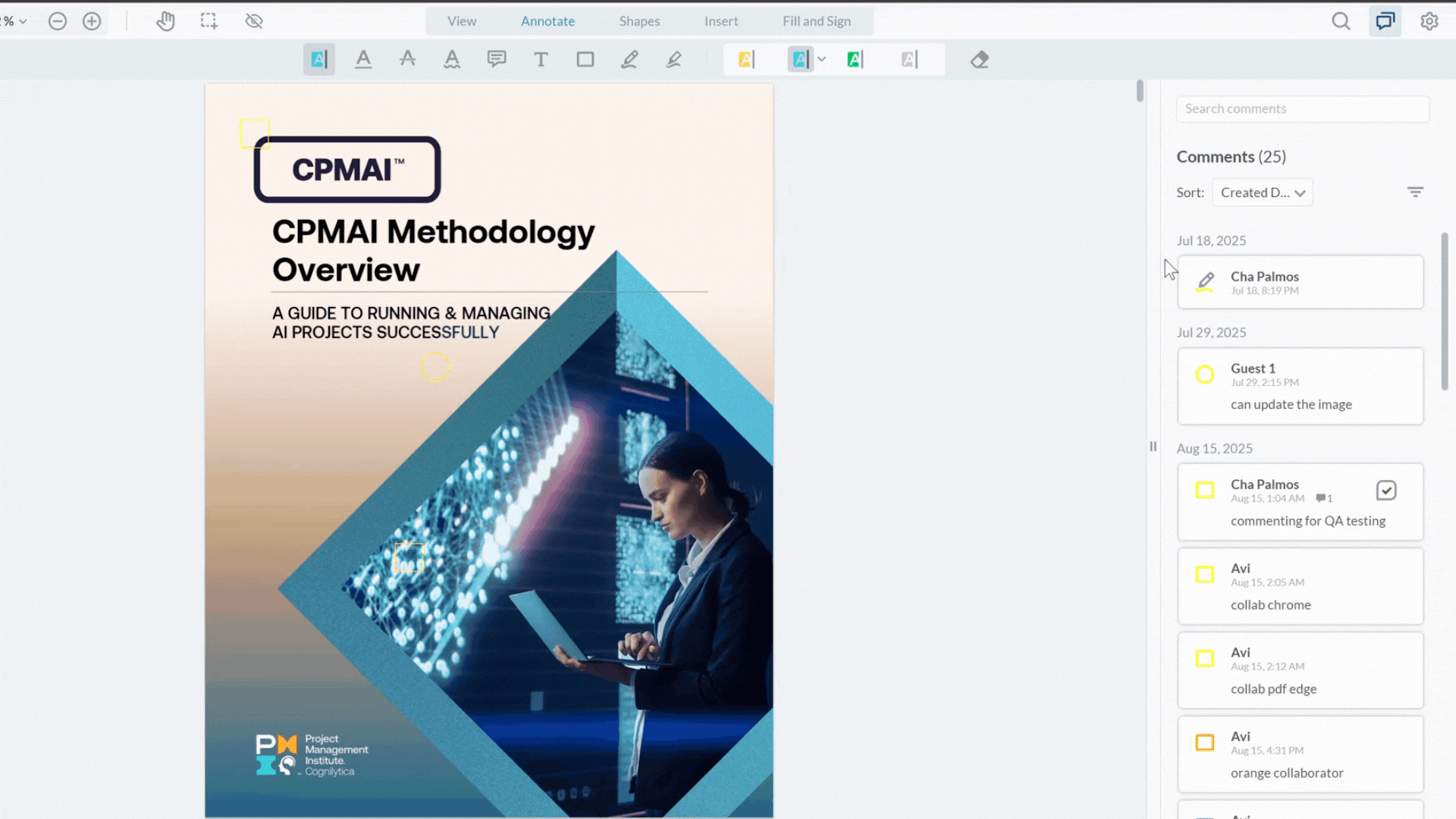Toggle resolved checkbox on Cha Palmos comment

[x=1385, y=491]
